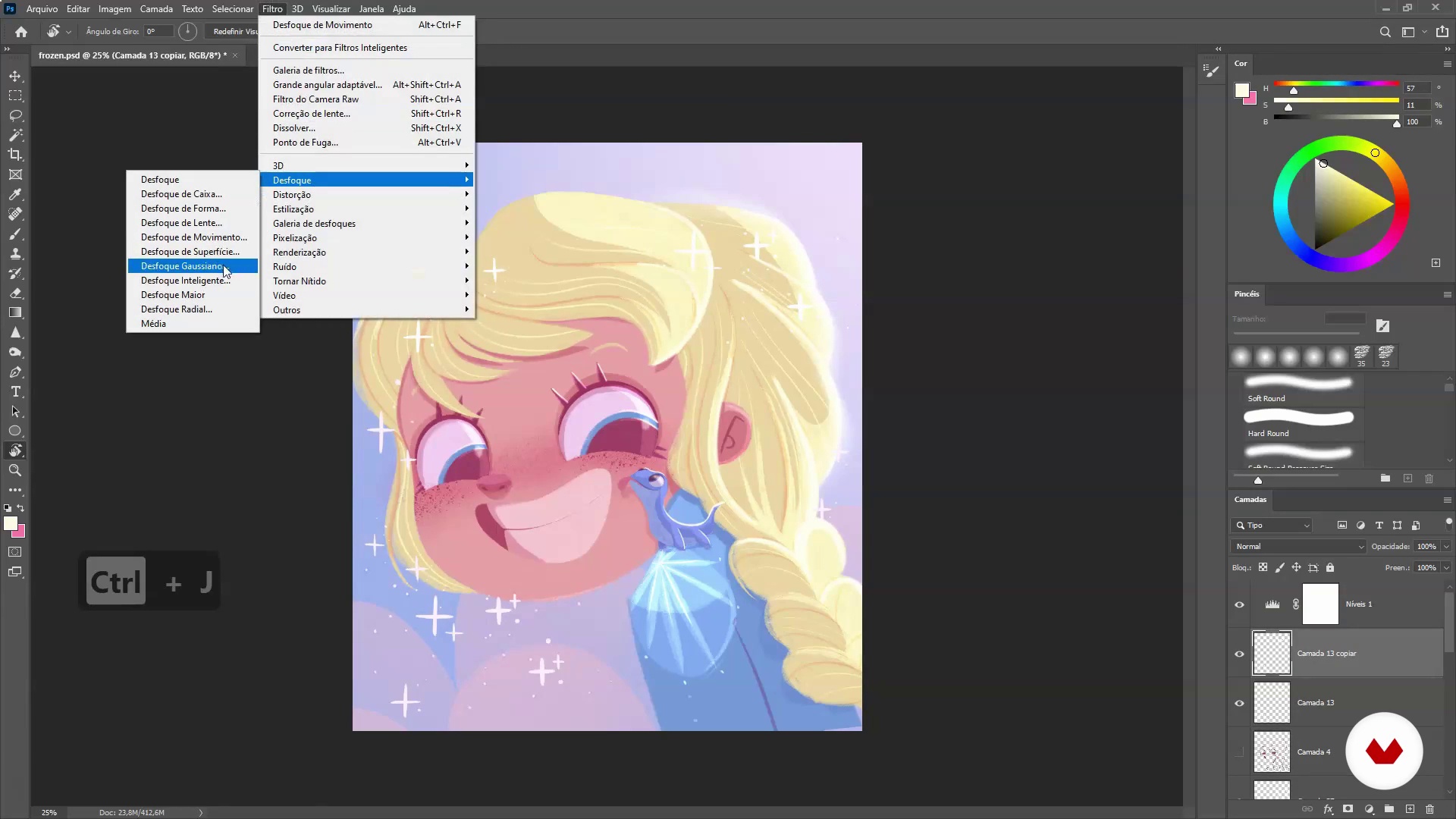The height and width of the screenshot is (819, 1456).
Task: Open the search magnifier icon
Action: click(x=1385, y=32)
